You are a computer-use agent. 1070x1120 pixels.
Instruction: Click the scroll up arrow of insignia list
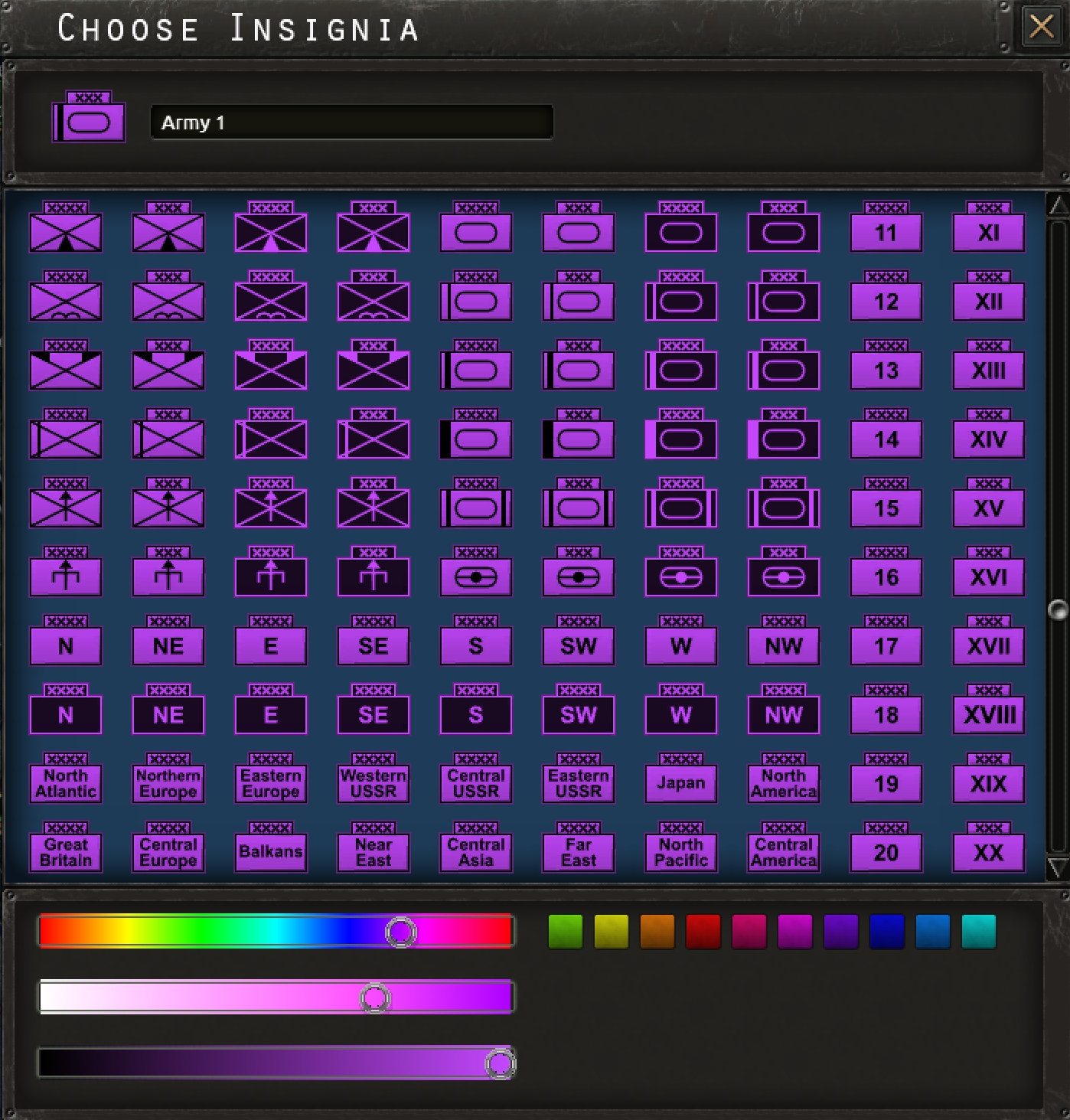1058,205
